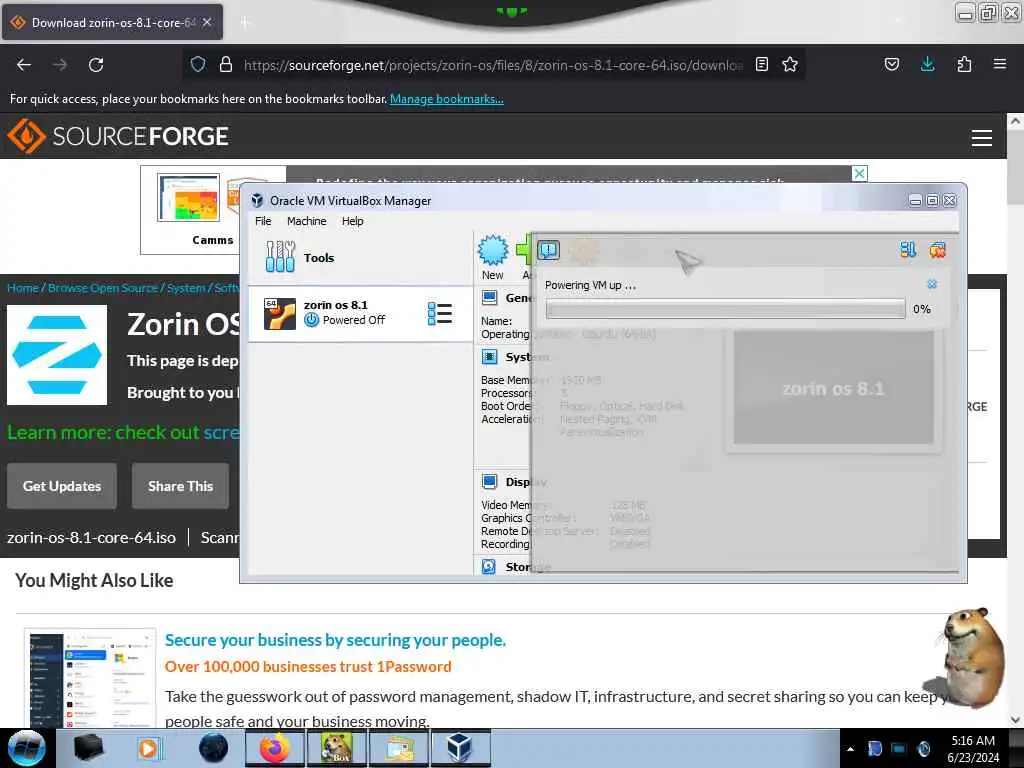Open a new Firefox tab
The width and height of the screenshot is (1024, 768).
pos(245,23)
